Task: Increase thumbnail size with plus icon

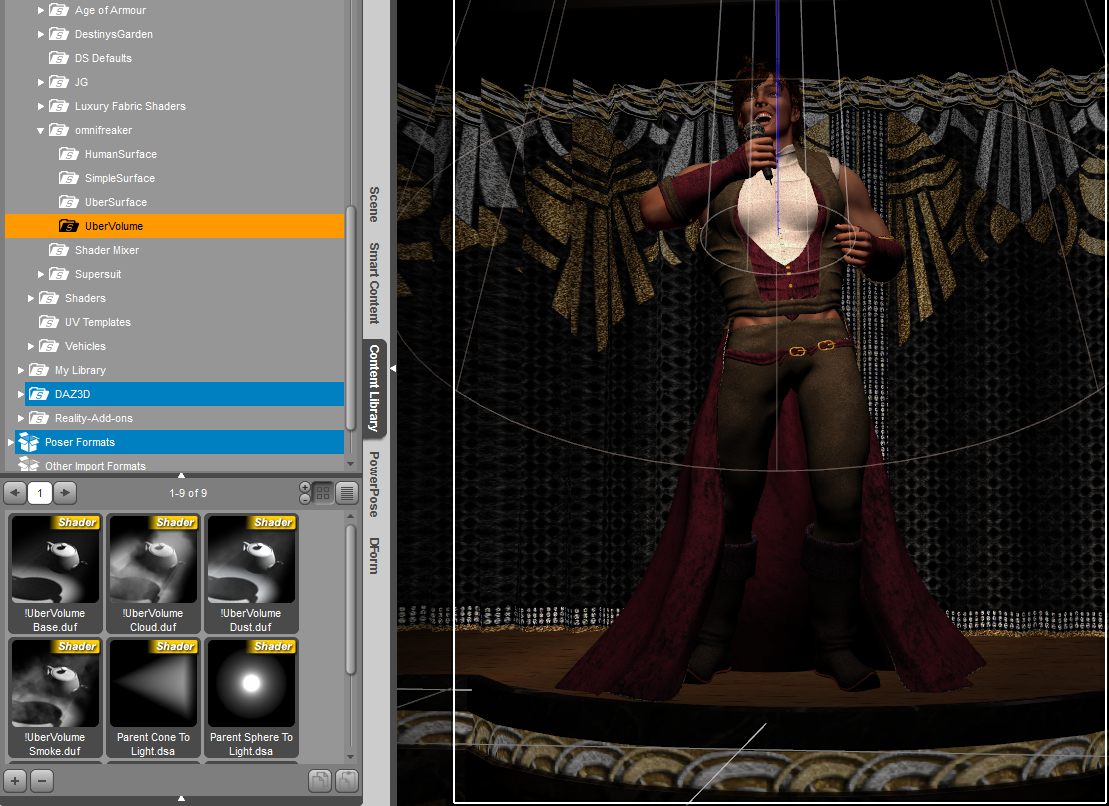Action: point(305,487)
